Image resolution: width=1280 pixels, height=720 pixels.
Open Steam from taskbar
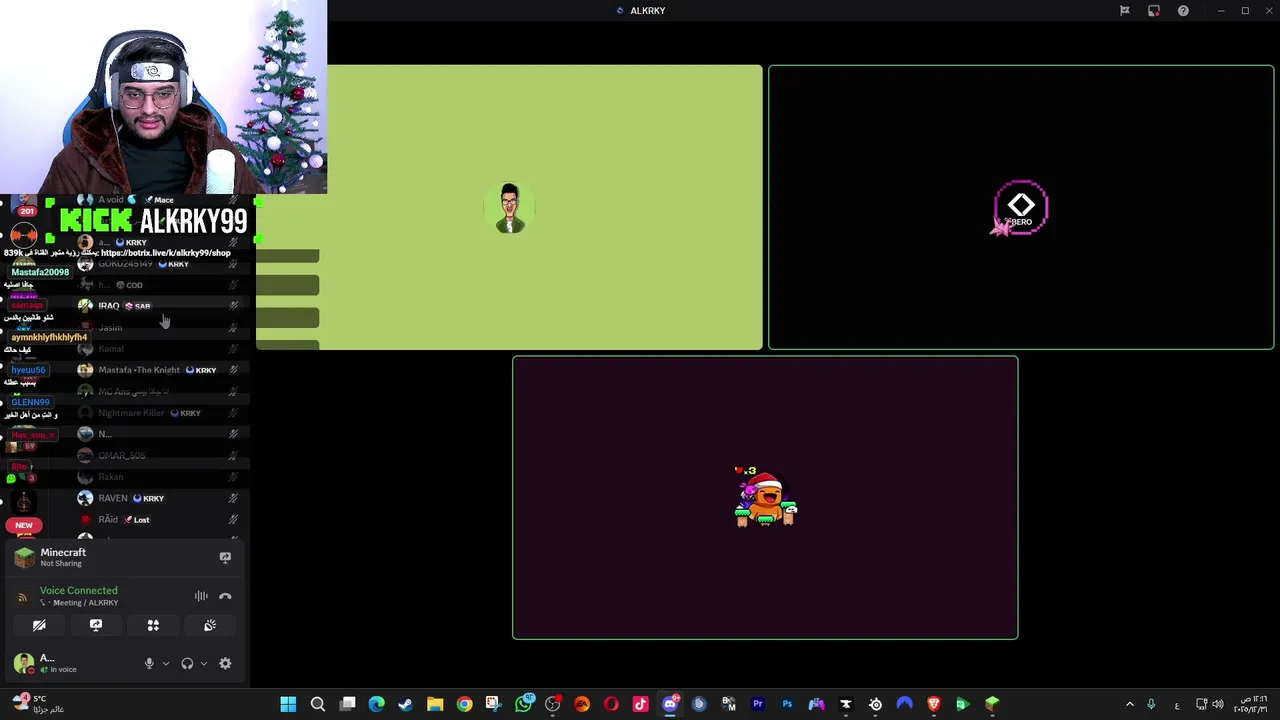pyautogui.click(x=405, y=704)
